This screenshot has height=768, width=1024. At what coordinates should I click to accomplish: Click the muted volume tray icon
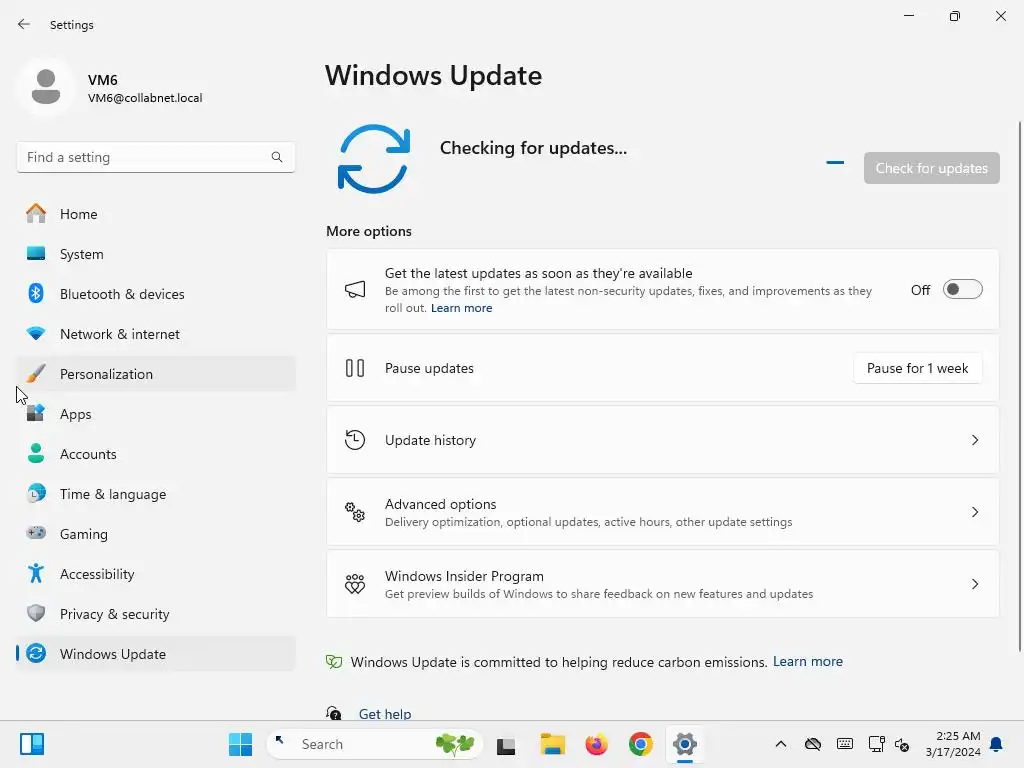[x=902, y=744]
